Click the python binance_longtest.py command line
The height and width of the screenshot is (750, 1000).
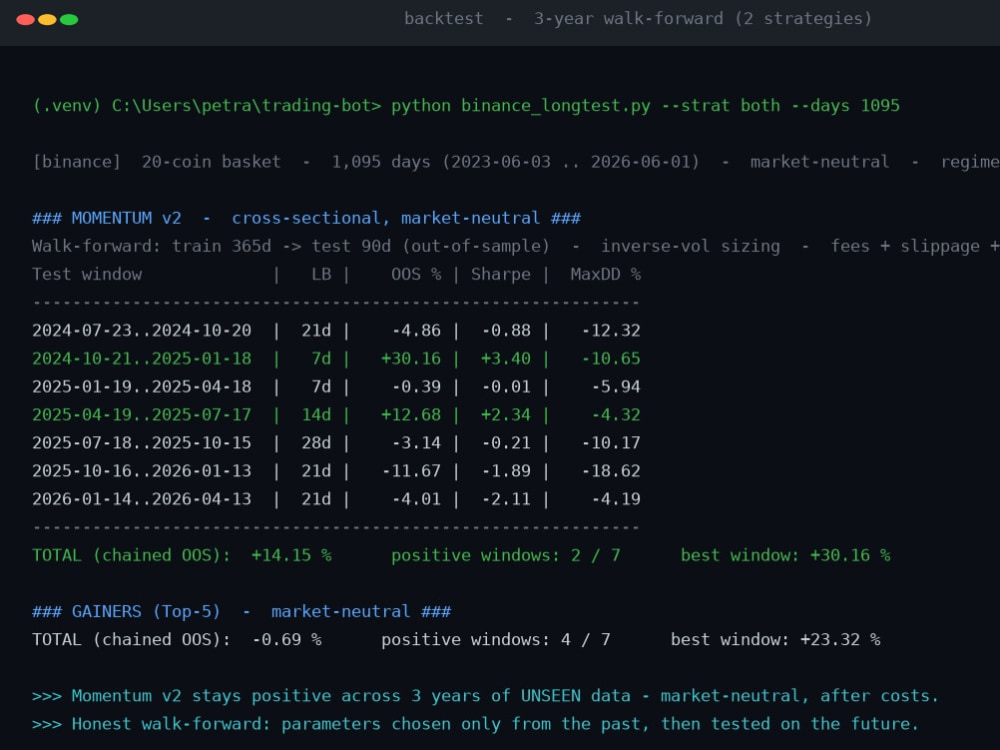pyautogui.click(x=466, y=106)
